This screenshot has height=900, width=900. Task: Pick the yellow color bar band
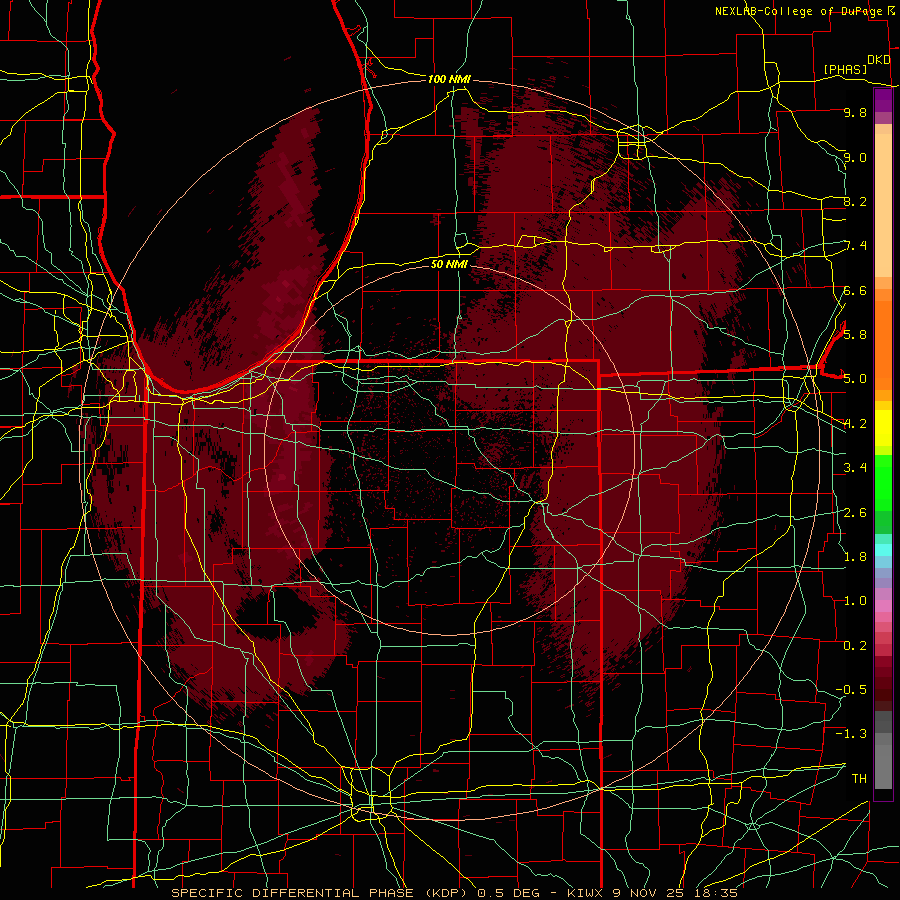point(883,428)
